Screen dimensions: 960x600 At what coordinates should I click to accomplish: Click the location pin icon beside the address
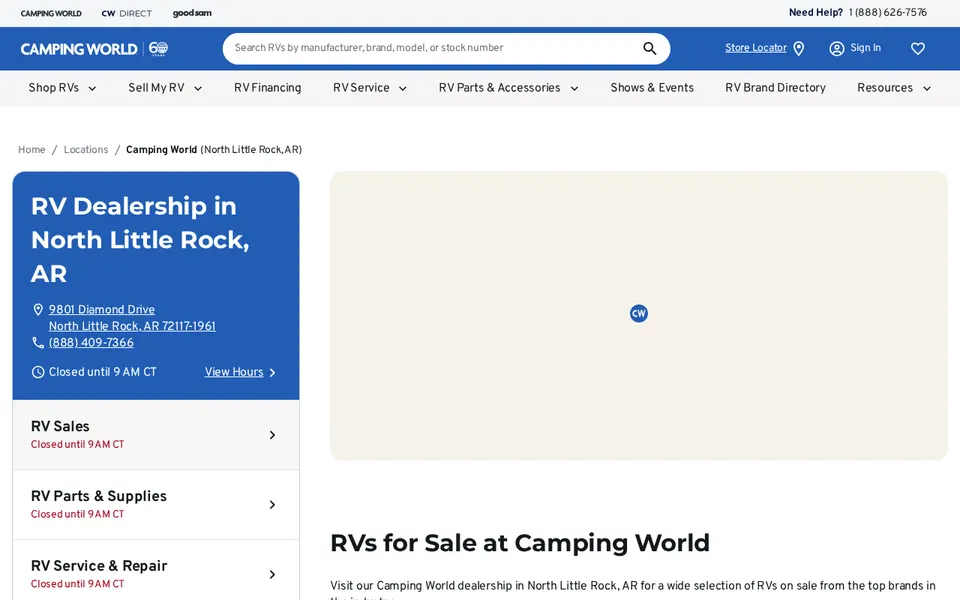[x=38, y=310]
